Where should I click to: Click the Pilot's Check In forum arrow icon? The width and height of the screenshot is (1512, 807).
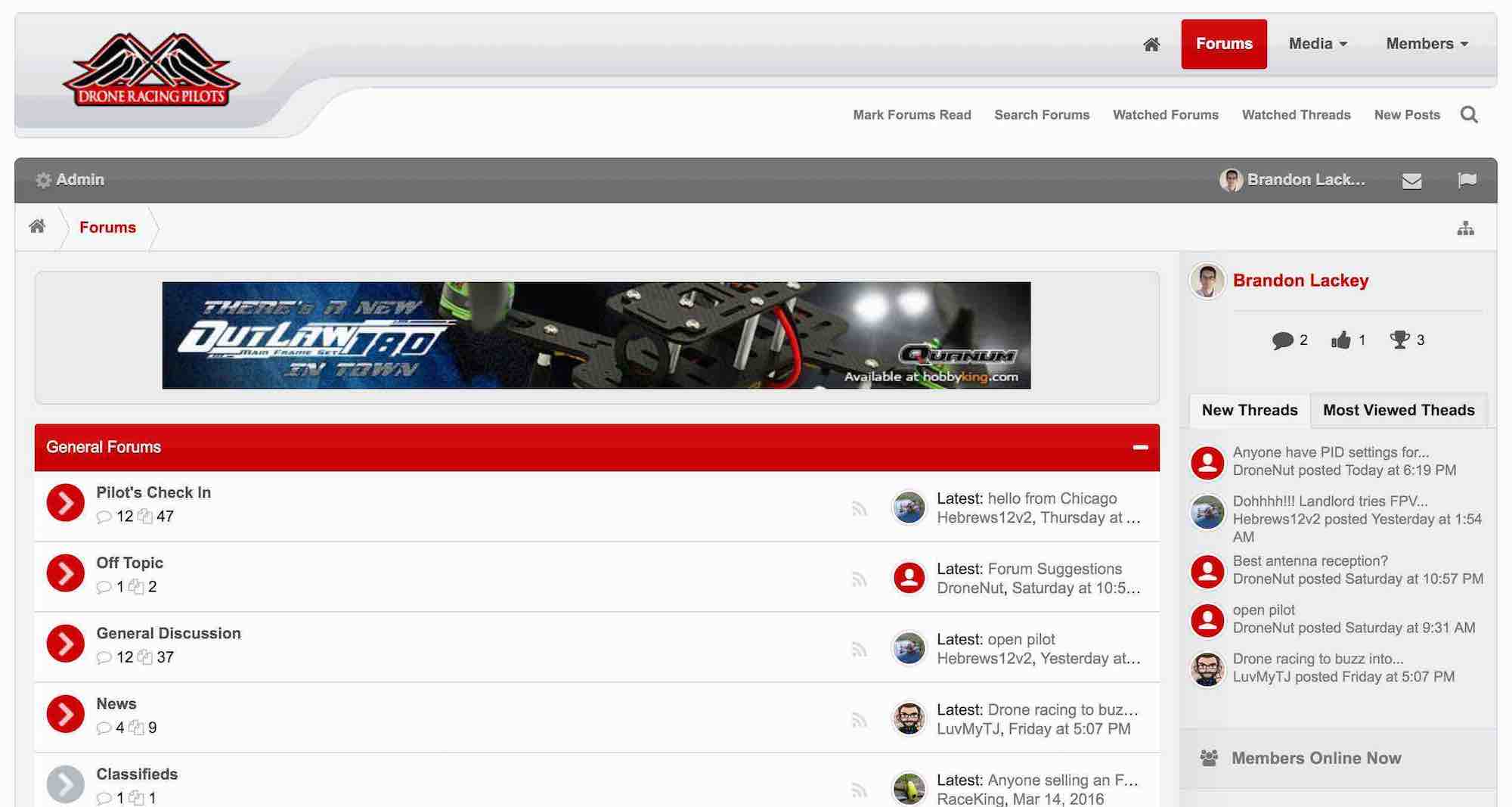click(x=65, y=503)
